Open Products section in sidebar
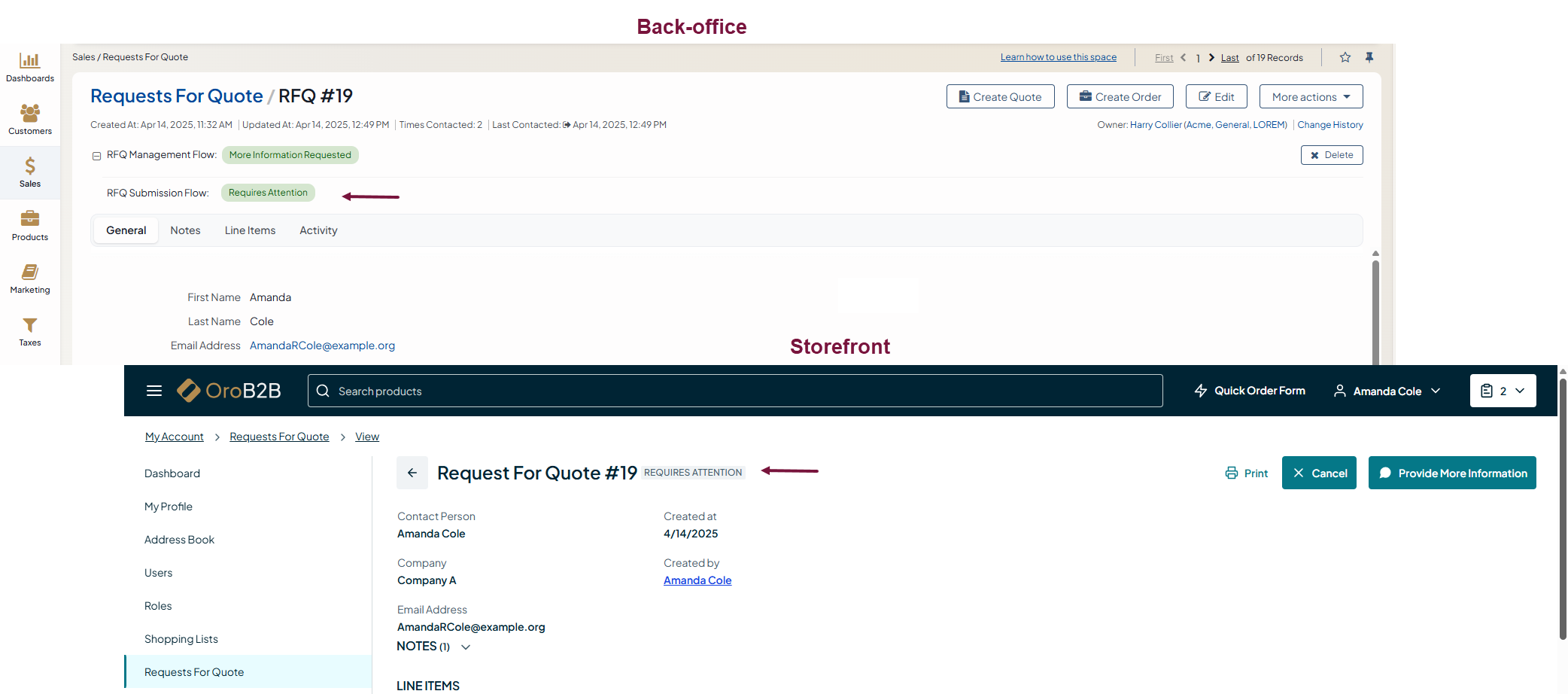The height and width of the screenshot is (694, 1568). (x=30, y=226)
